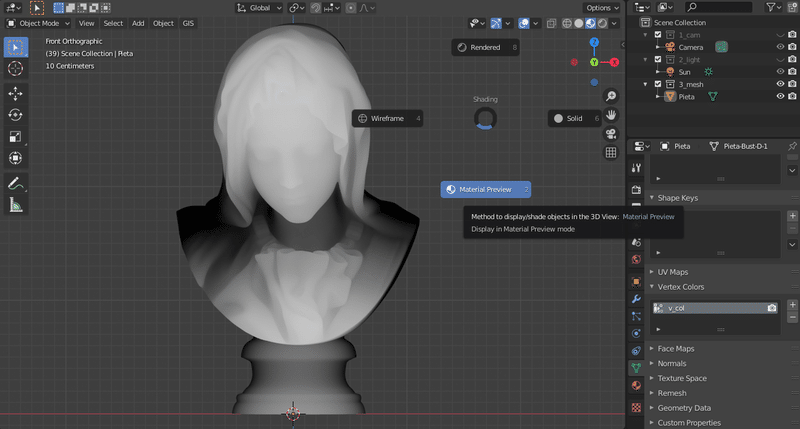800x429 pixels.
Task: Collapse the Vertex Colors panel
Action: (681, 287)
